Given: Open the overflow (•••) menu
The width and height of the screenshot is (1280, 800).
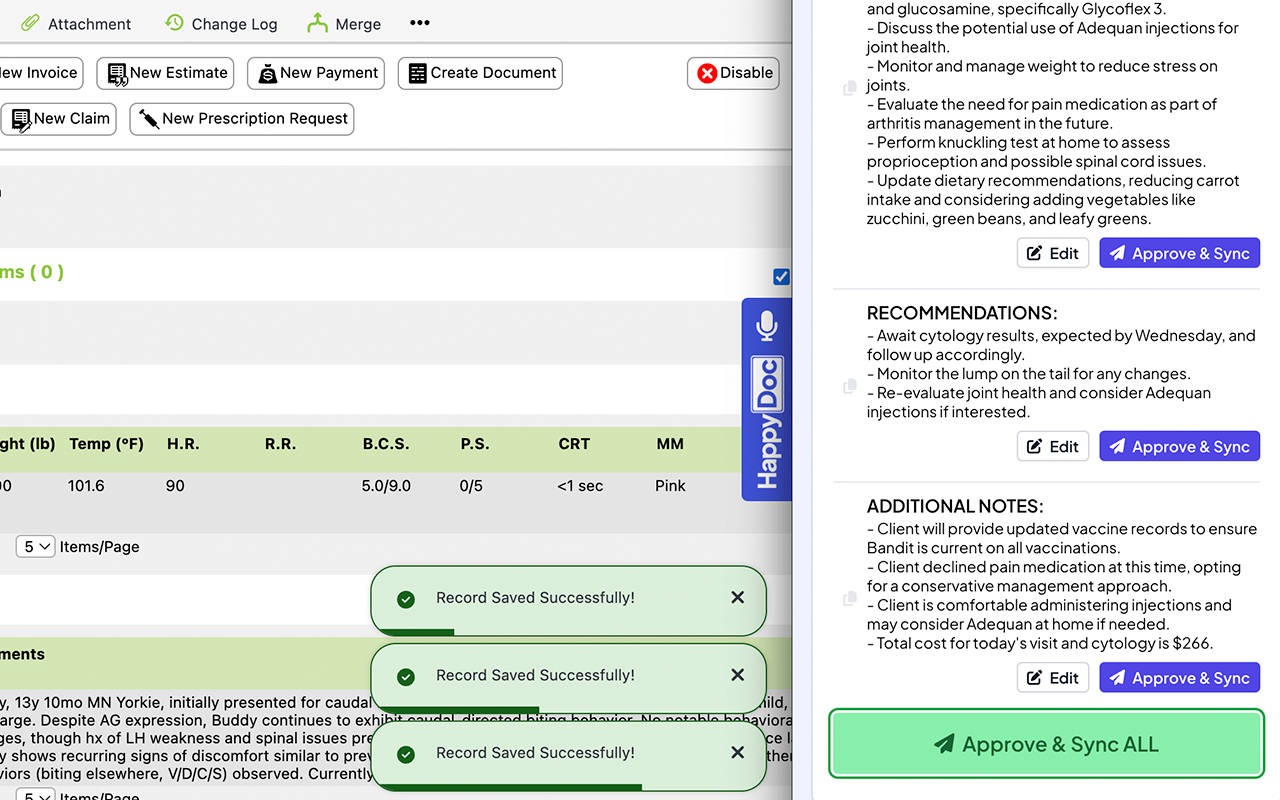Looking at the screenshot, I should click(x=419, y=22).
